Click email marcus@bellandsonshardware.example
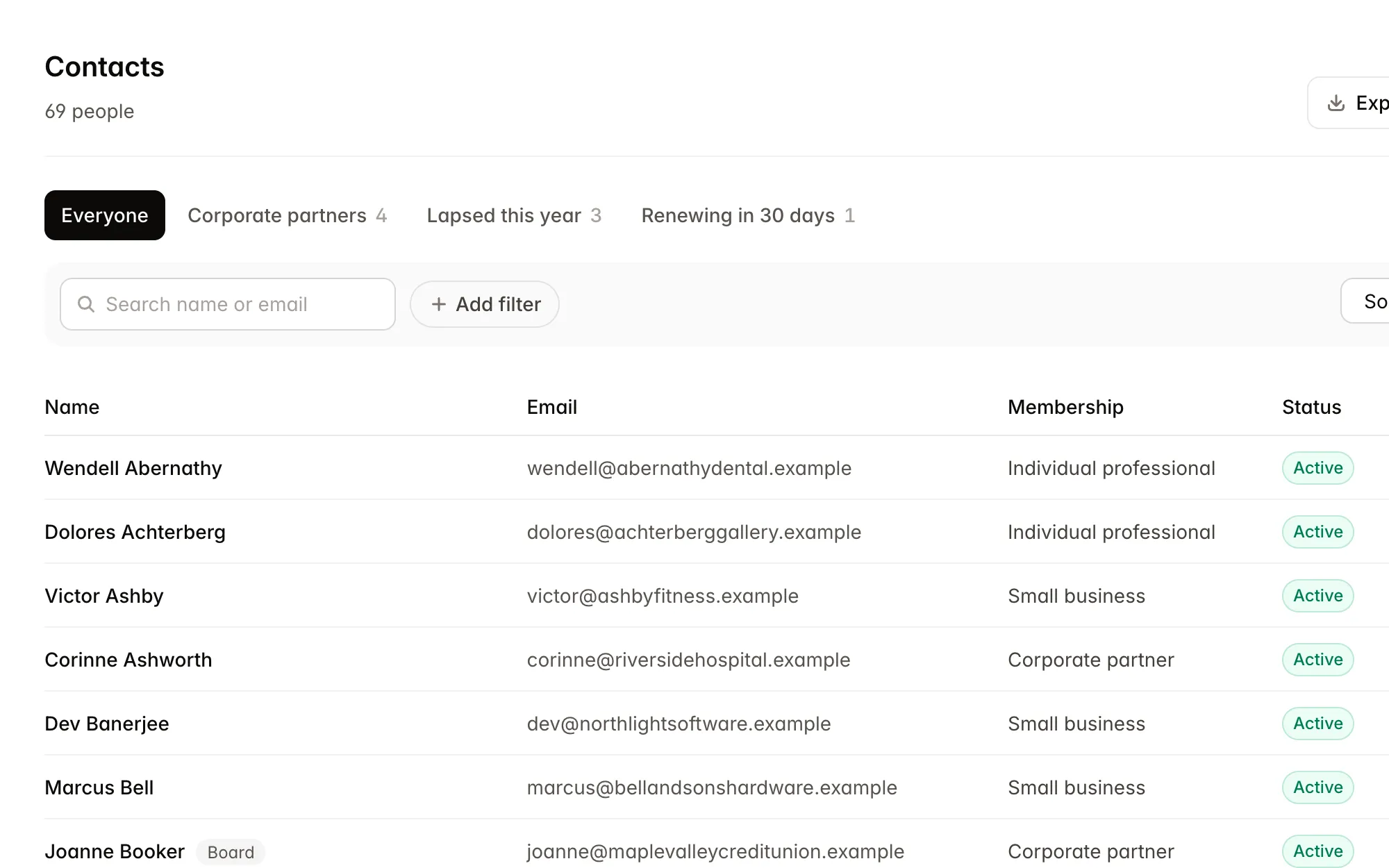This screenshot has height=868, width=1389. (712, 787)
